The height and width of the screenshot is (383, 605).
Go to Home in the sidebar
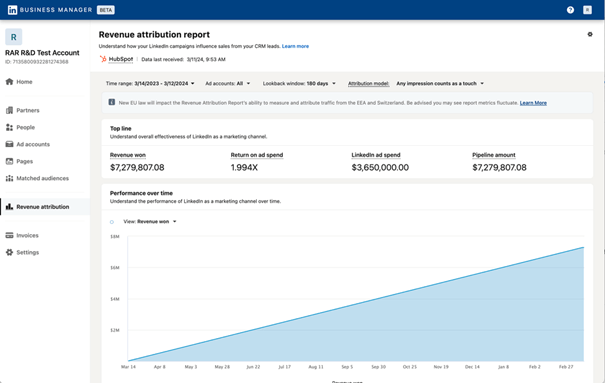(24, 82)
